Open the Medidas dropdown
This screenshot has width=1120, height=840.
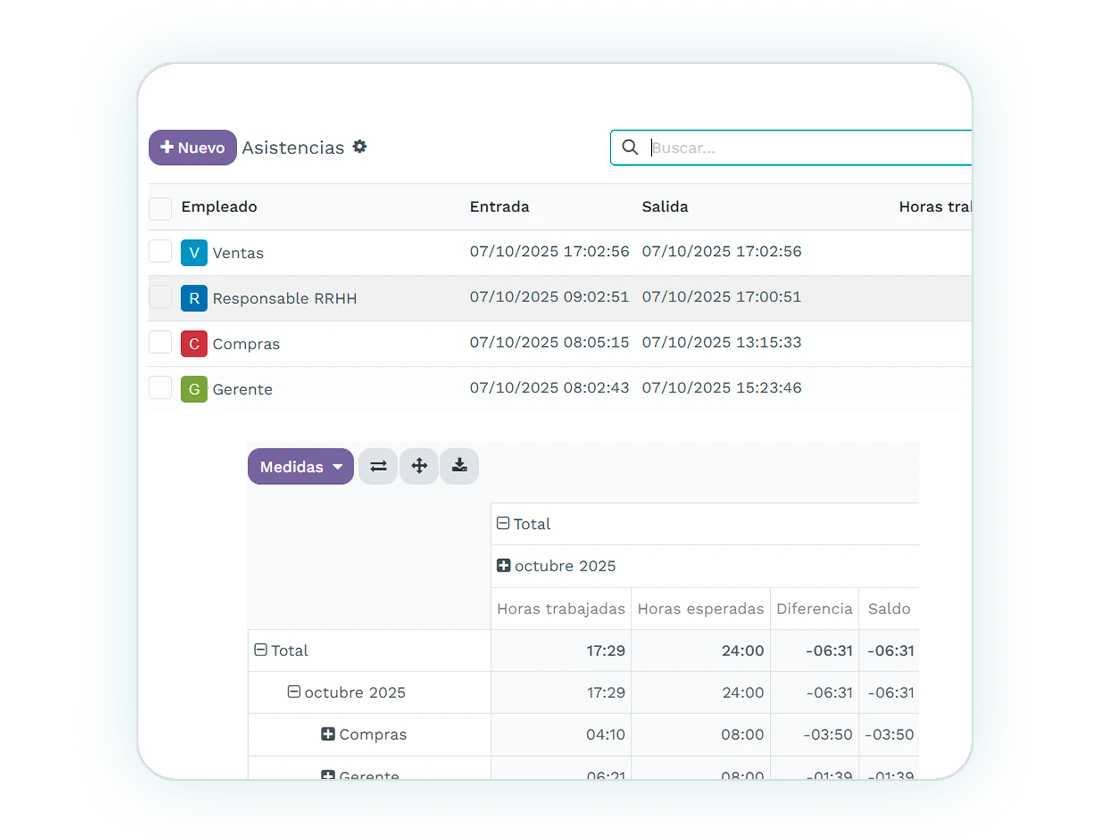(300, 467)
